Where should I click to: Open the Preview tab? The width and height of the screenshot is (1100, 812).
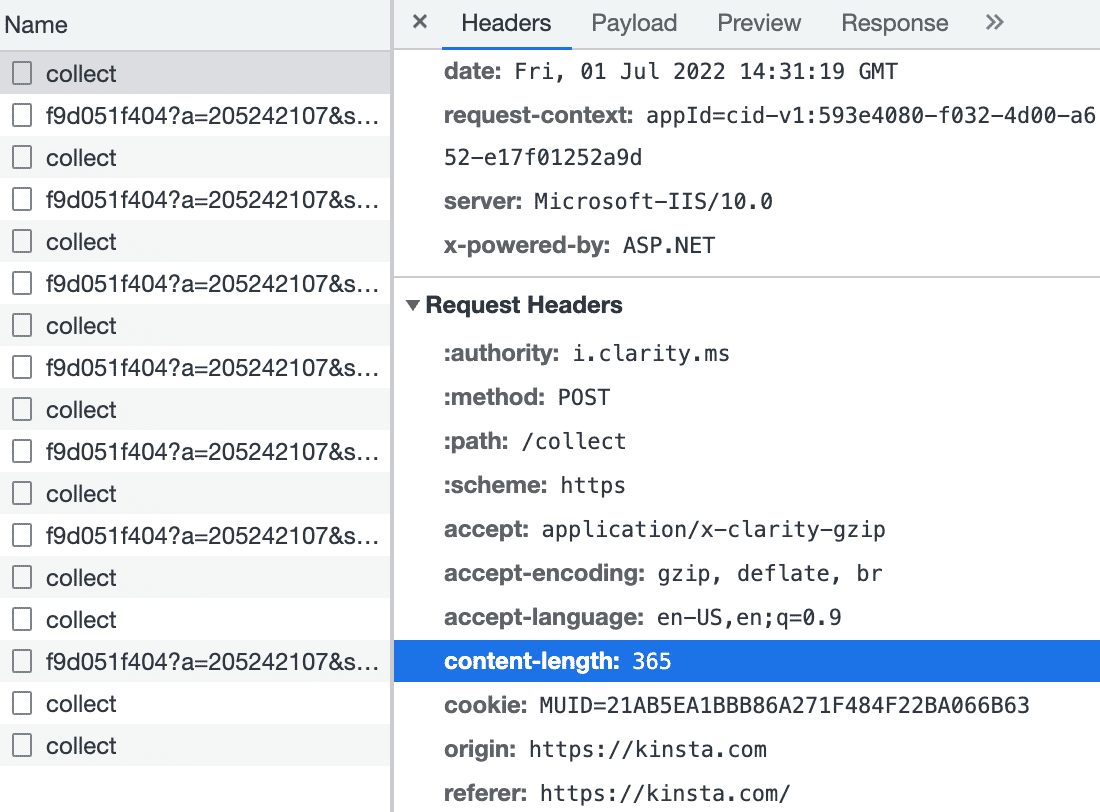coord(759,23)
